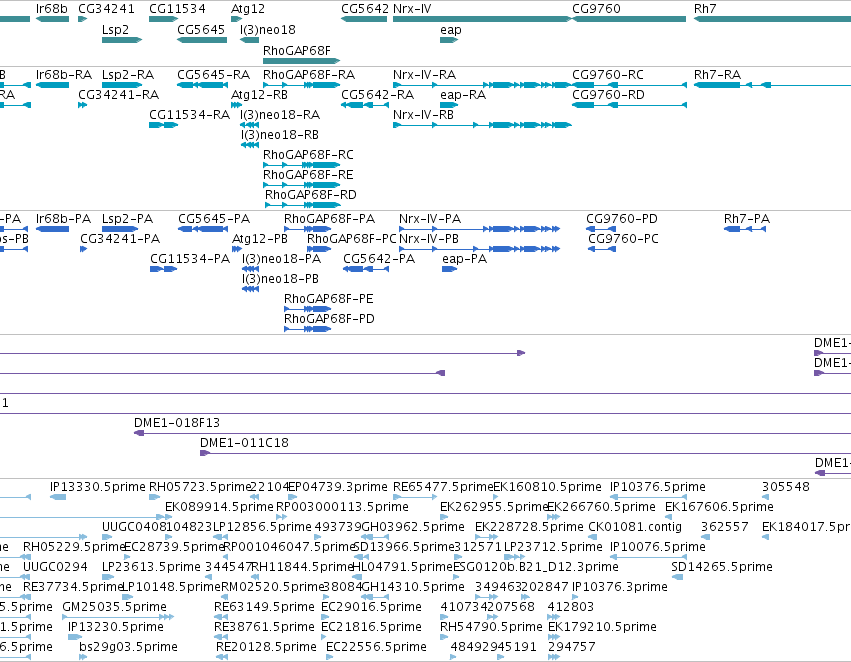
Task: Select transcript CG34241-RA
Action: coord(118,94)
